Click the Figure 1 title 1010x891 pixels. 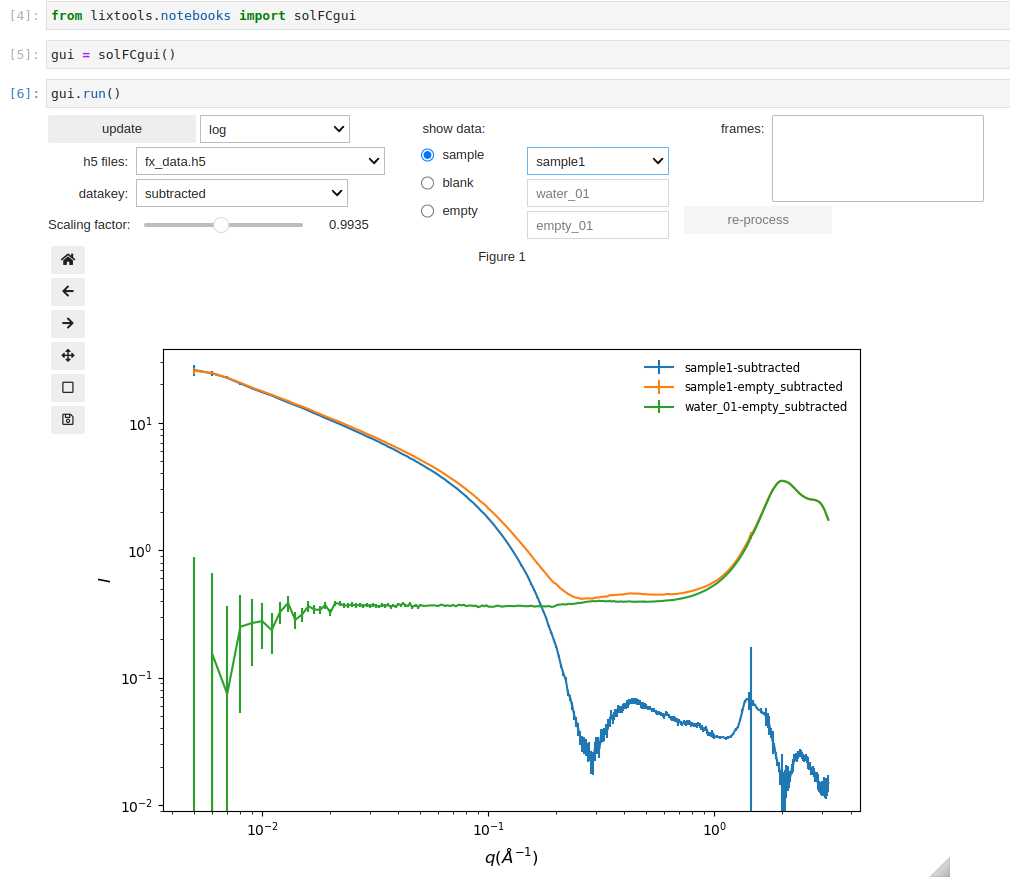click(502, 256)
